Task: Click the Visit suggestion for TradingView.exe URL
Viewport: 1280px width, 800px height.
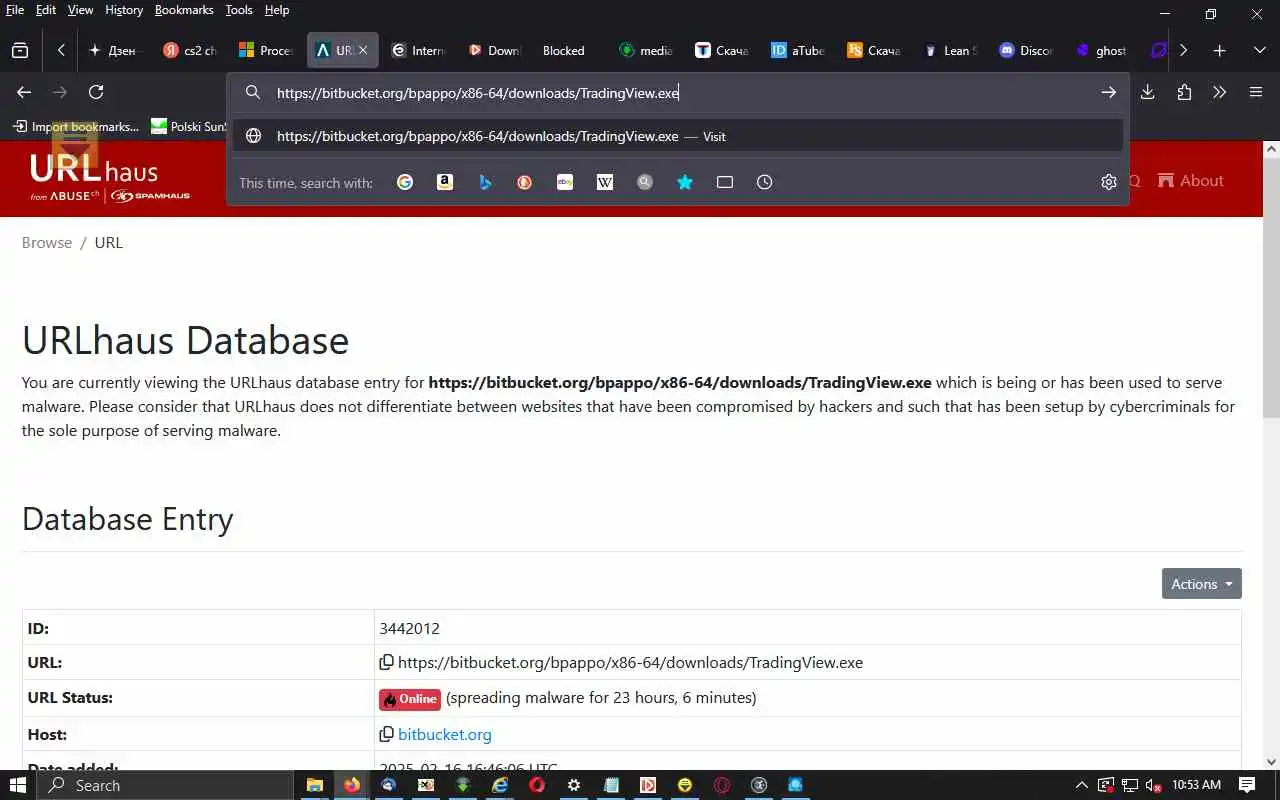Action: [x=677, y=136]
